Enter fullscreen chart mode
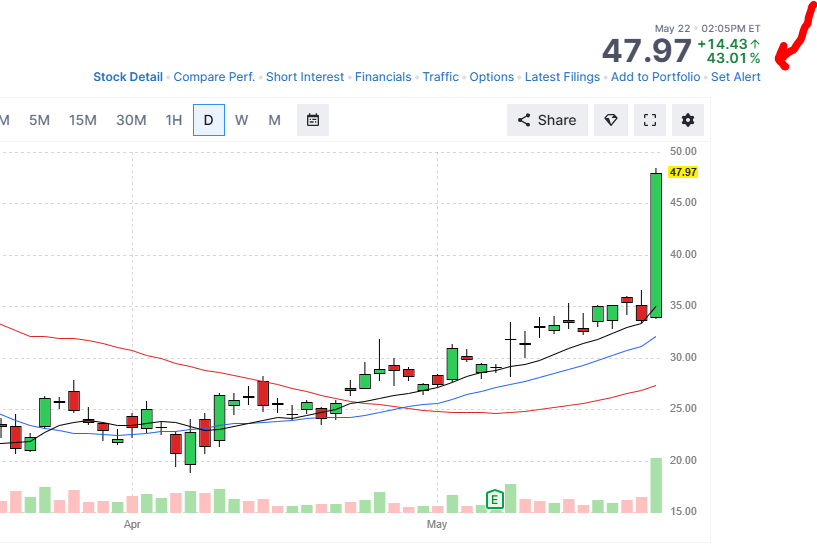The height and width of the screenshot is (554, 817). click(x=650, y=120)
